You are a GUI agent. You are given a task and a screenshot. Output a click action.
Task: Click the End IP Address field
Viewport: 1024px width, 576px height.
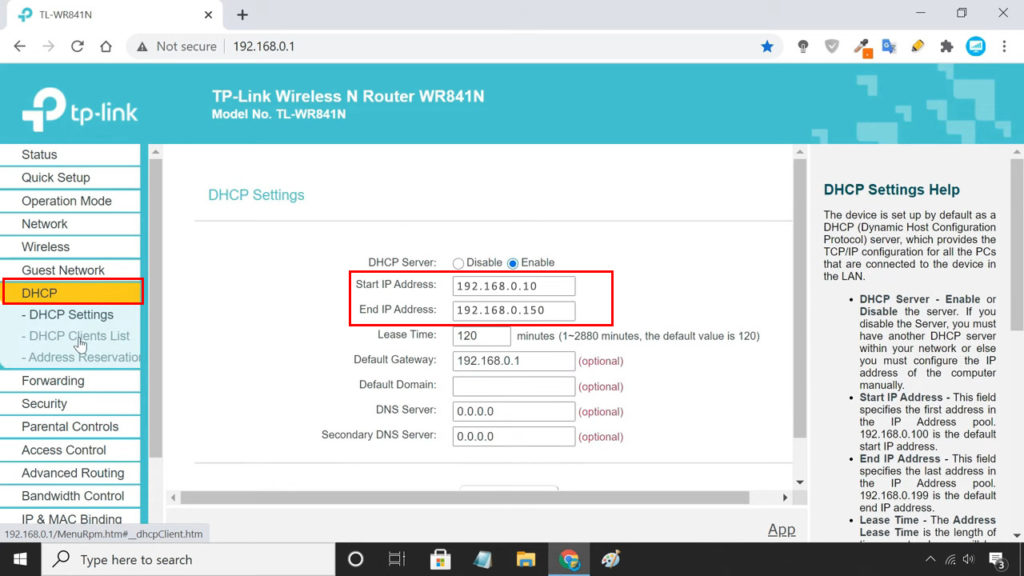click(x=514, y=310)
